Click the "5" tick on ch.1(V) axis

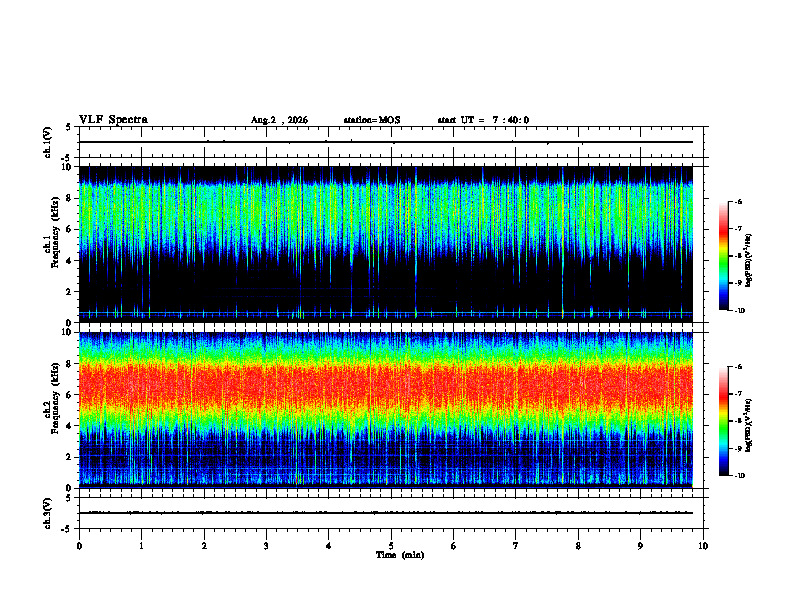68,127
